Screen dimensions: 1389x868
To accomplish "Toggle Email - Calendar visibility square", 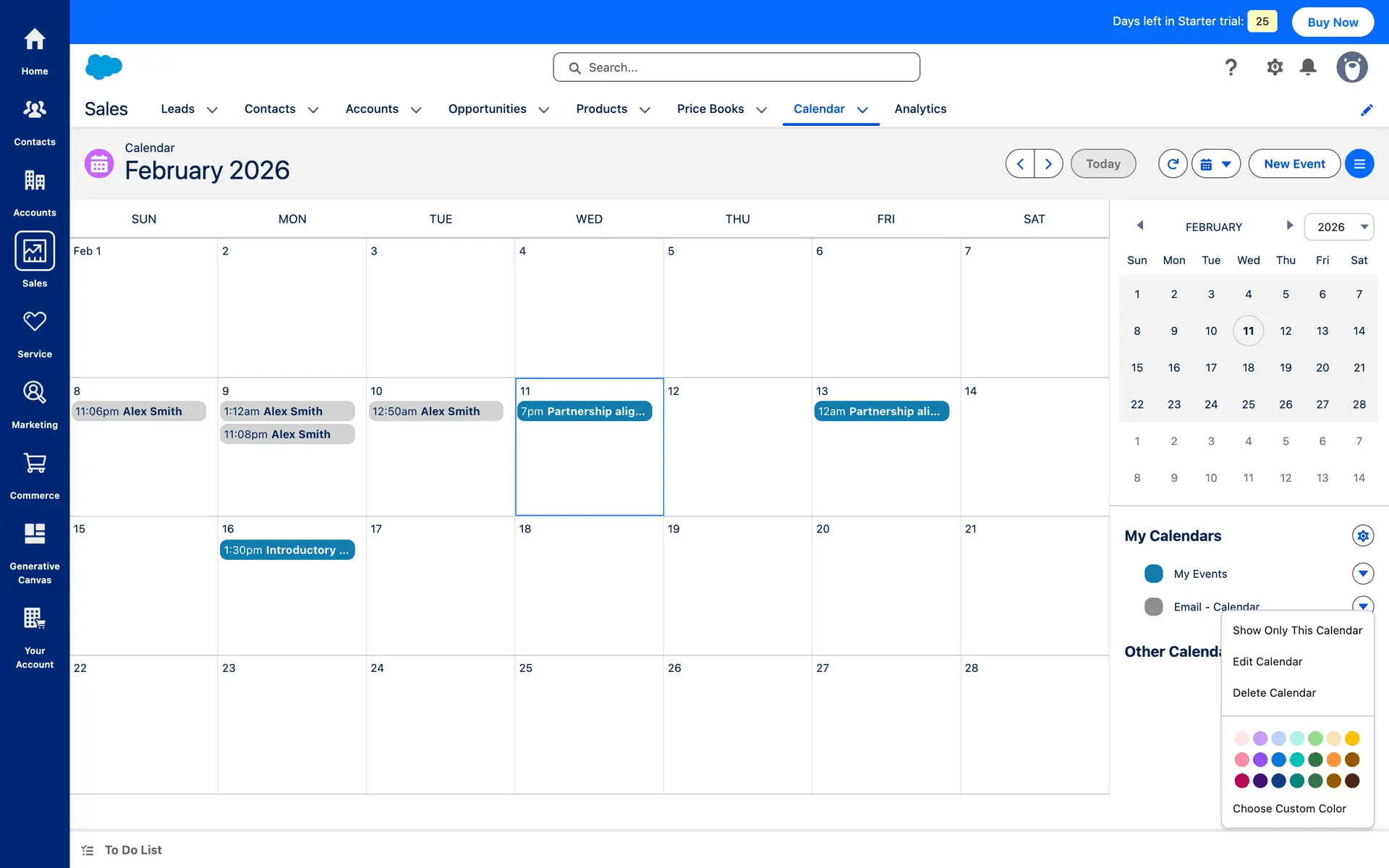I will 1154,606.
